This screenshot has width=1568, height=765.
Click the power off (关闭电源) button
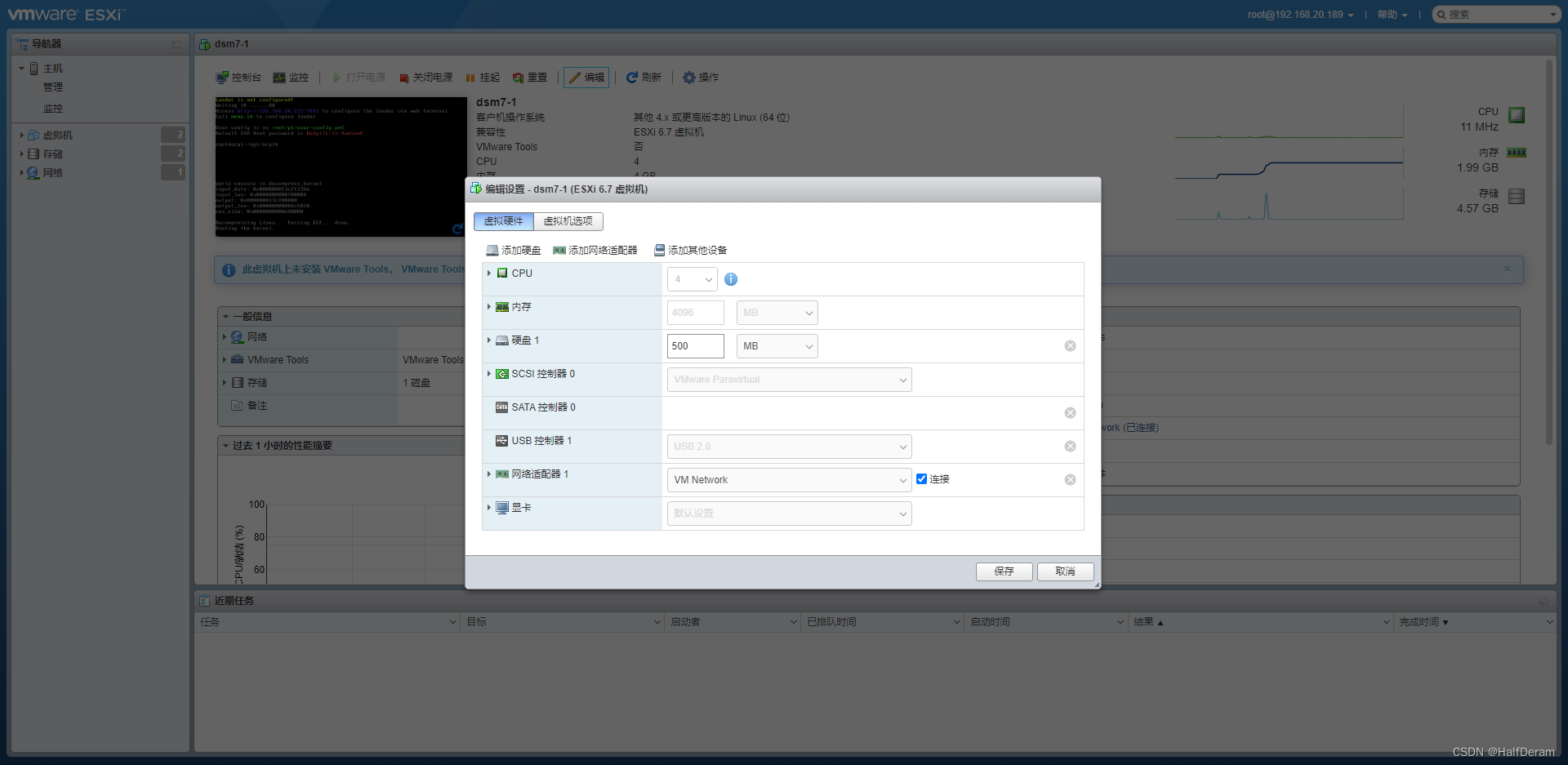coord(425,78)
